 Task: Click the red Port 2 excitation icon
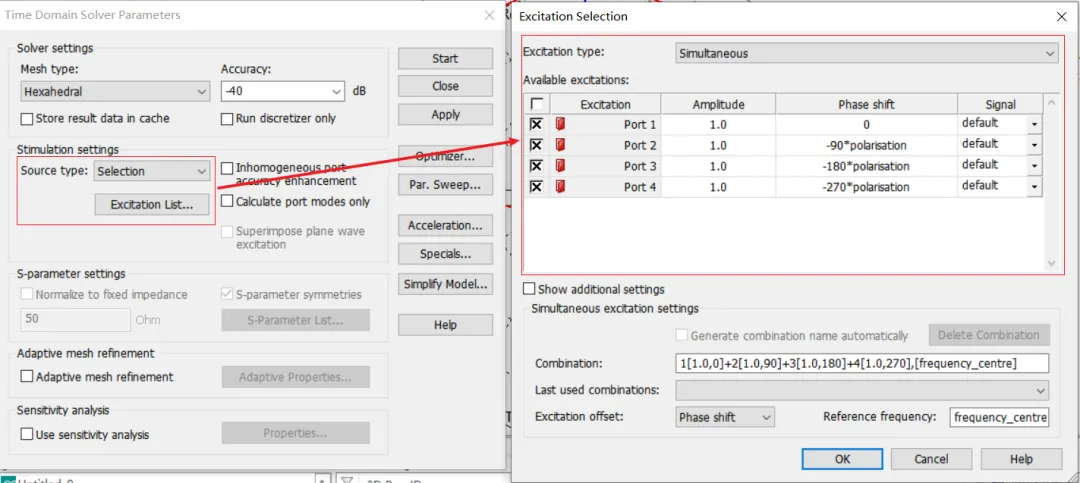coord(560,145)
